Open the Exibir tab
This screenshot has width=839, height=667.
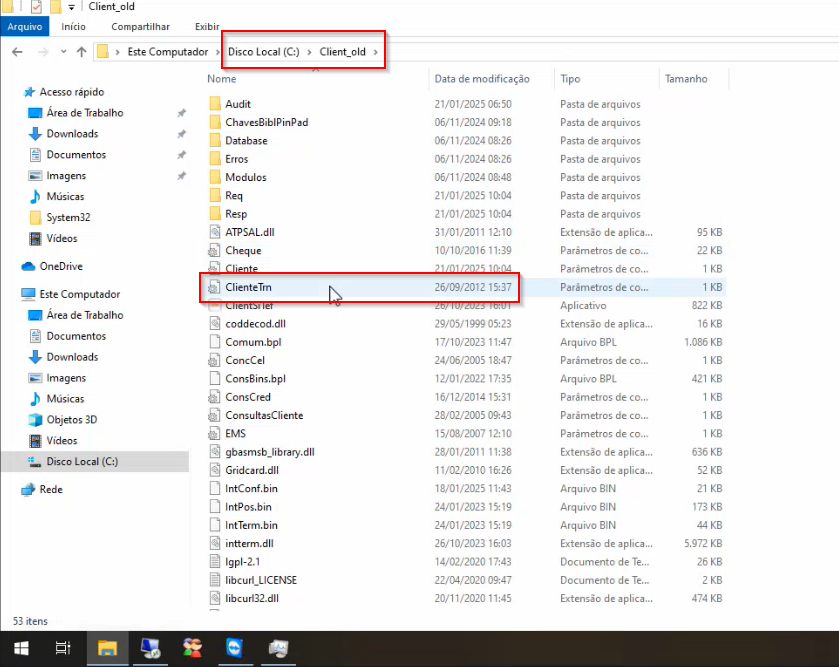coord(207,27)
